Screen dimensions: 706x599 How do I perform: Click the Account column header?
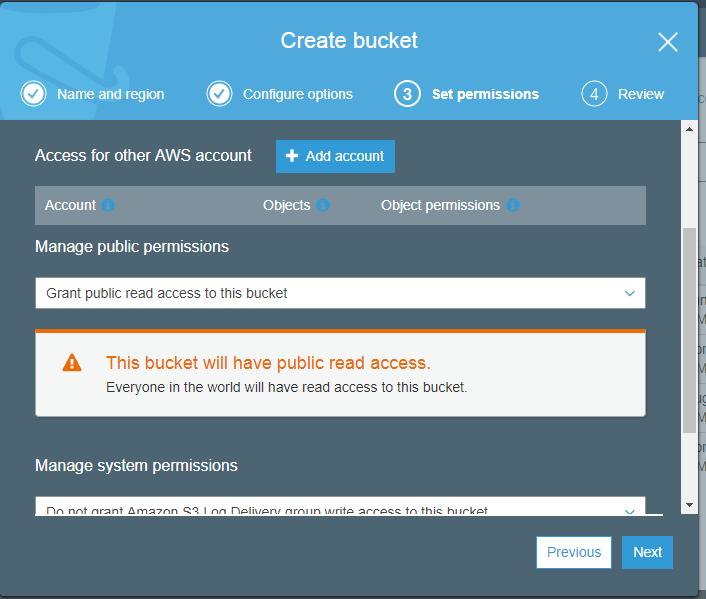[70, 205]
